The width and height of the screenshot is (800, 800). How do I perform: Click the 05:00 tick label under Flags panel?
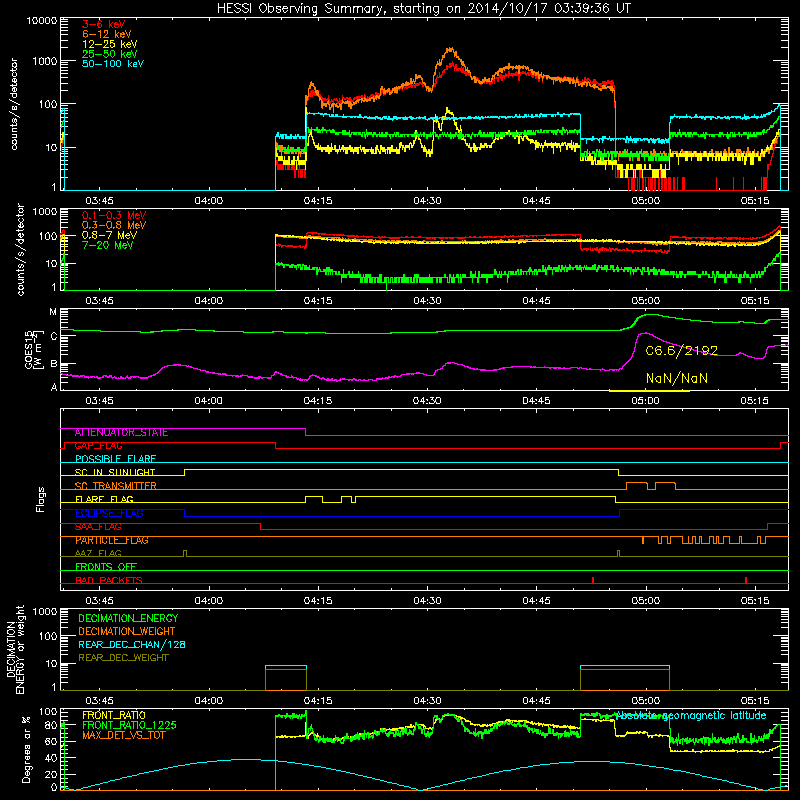[x=645, y=601]
